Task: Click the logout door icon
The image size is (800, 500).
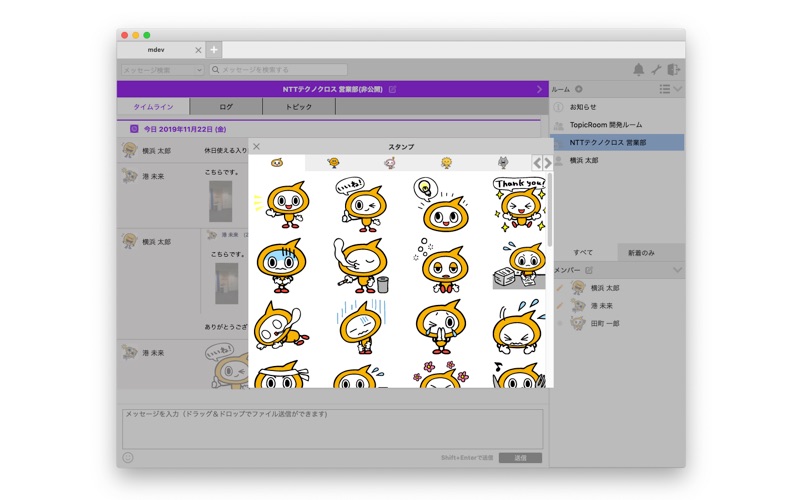Action: point(673,69)
